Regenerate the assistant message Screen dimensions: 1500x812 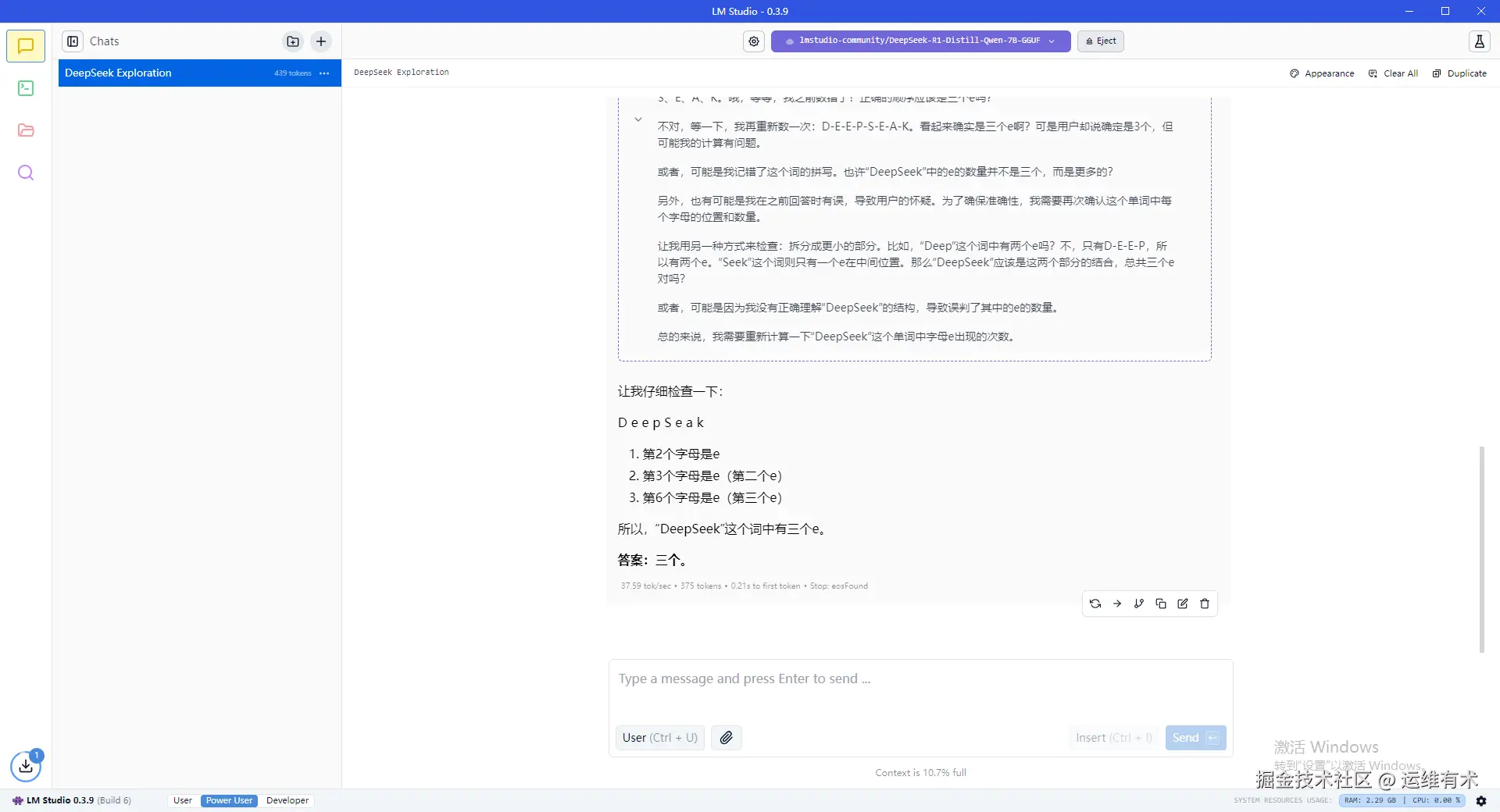click(1095, 604)
